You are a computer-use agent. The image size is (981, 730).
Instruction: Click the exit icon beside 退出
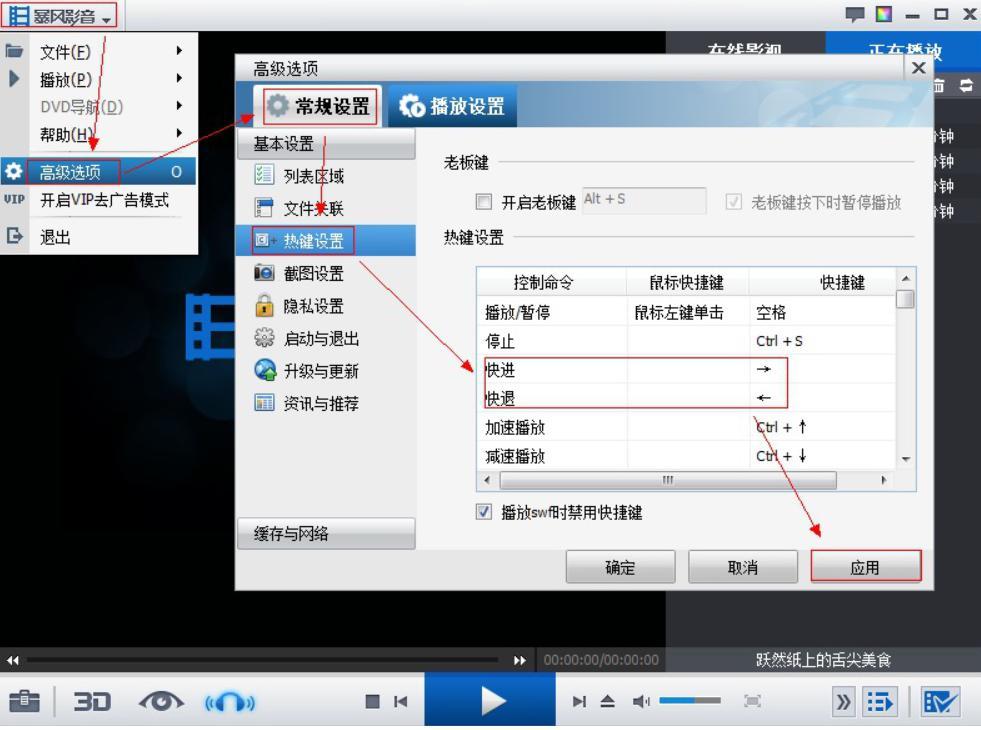tap(14, 236)
